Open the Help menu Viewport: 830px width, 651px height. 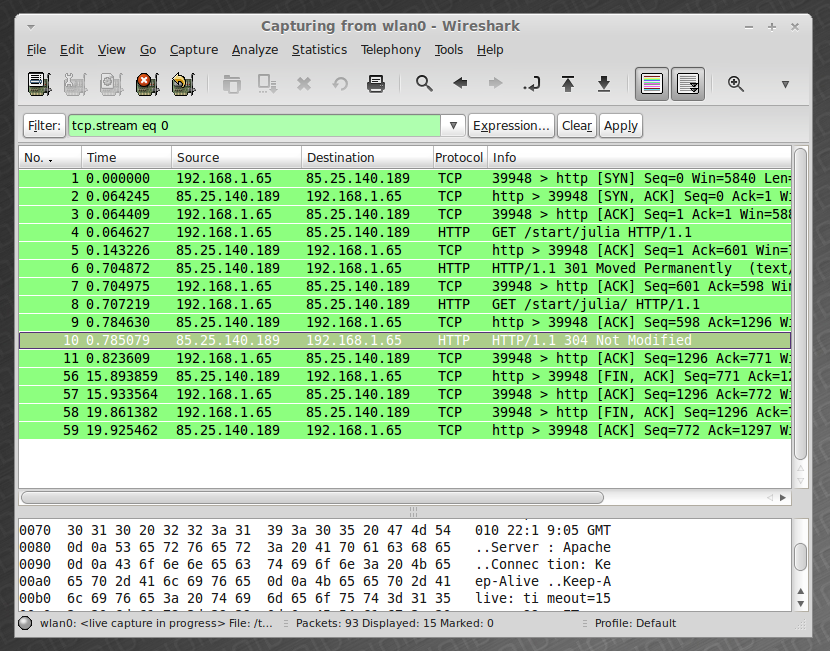coord(490,50)
